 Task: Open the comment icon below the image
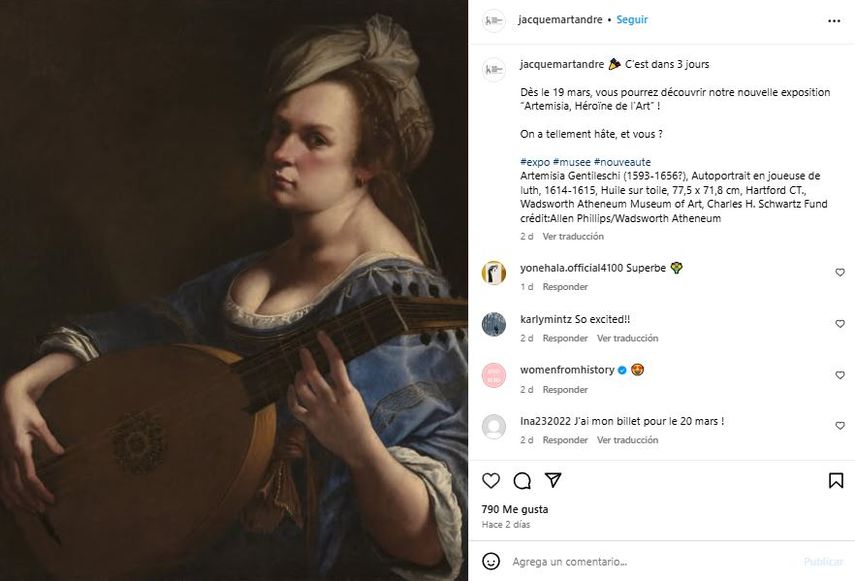click(x=521, y=481)
